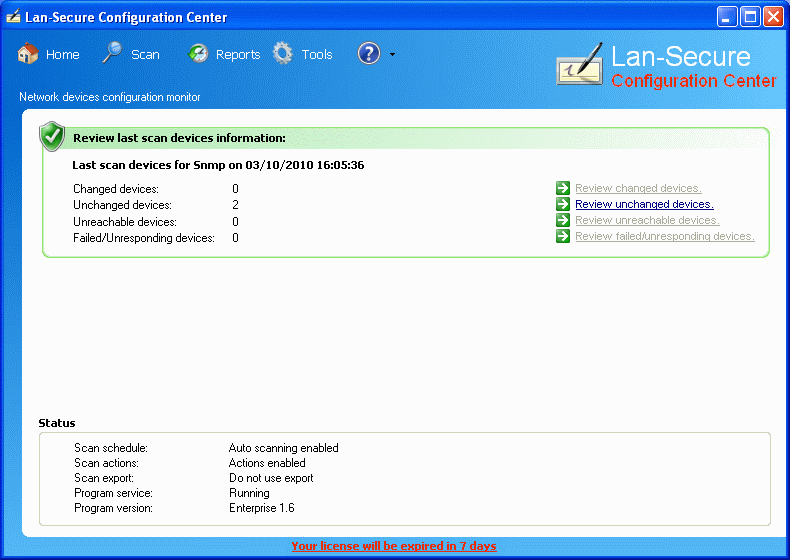Viewport: 790px width, 560px height.
Task: Close the Lan-Secure Configuration Center window
Action: (773, 17)
